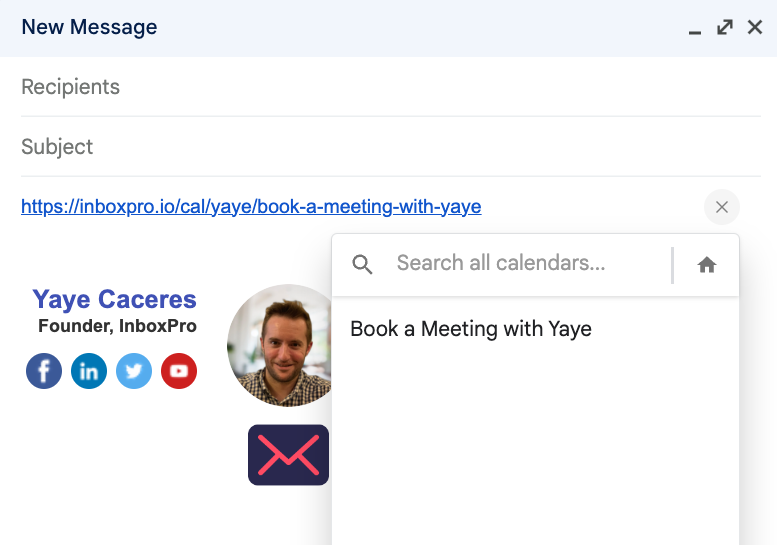The height and width of the screenshot is (545, 777).
Task: Click the YouTube icon in signature
Action: 179,371
